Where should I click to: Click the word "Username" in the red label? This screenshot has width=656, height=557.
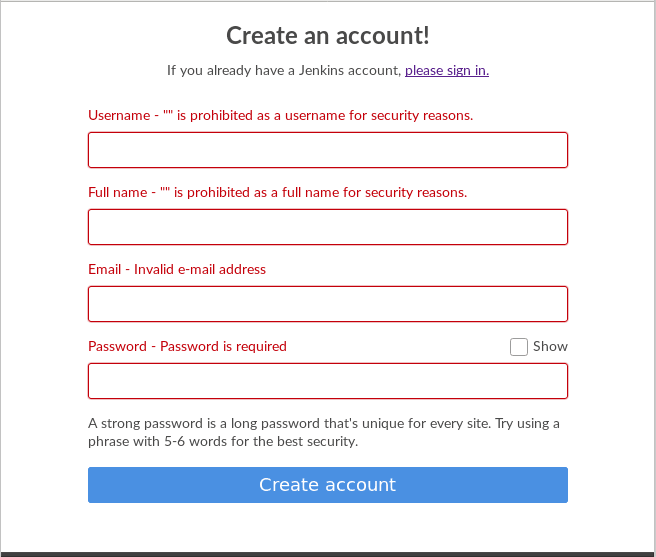pos(118,115)
